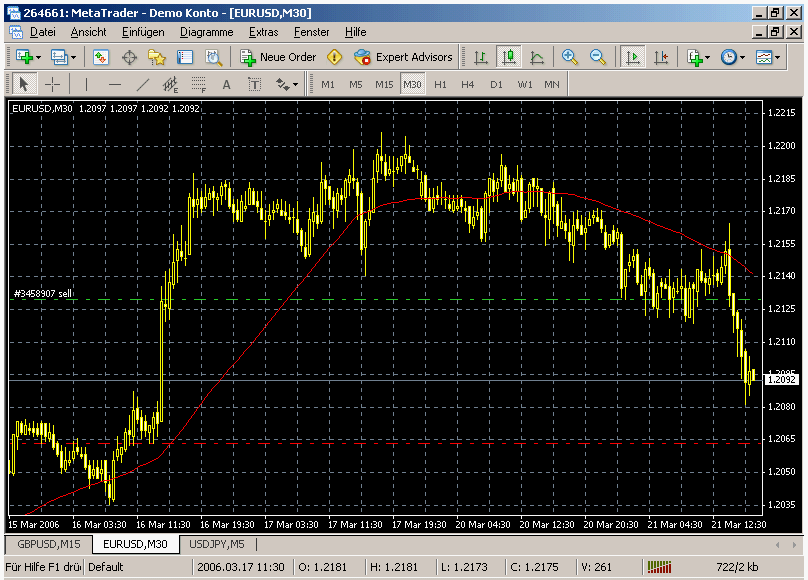Click the Data Window crosshair-circle icon

point(129,57)
